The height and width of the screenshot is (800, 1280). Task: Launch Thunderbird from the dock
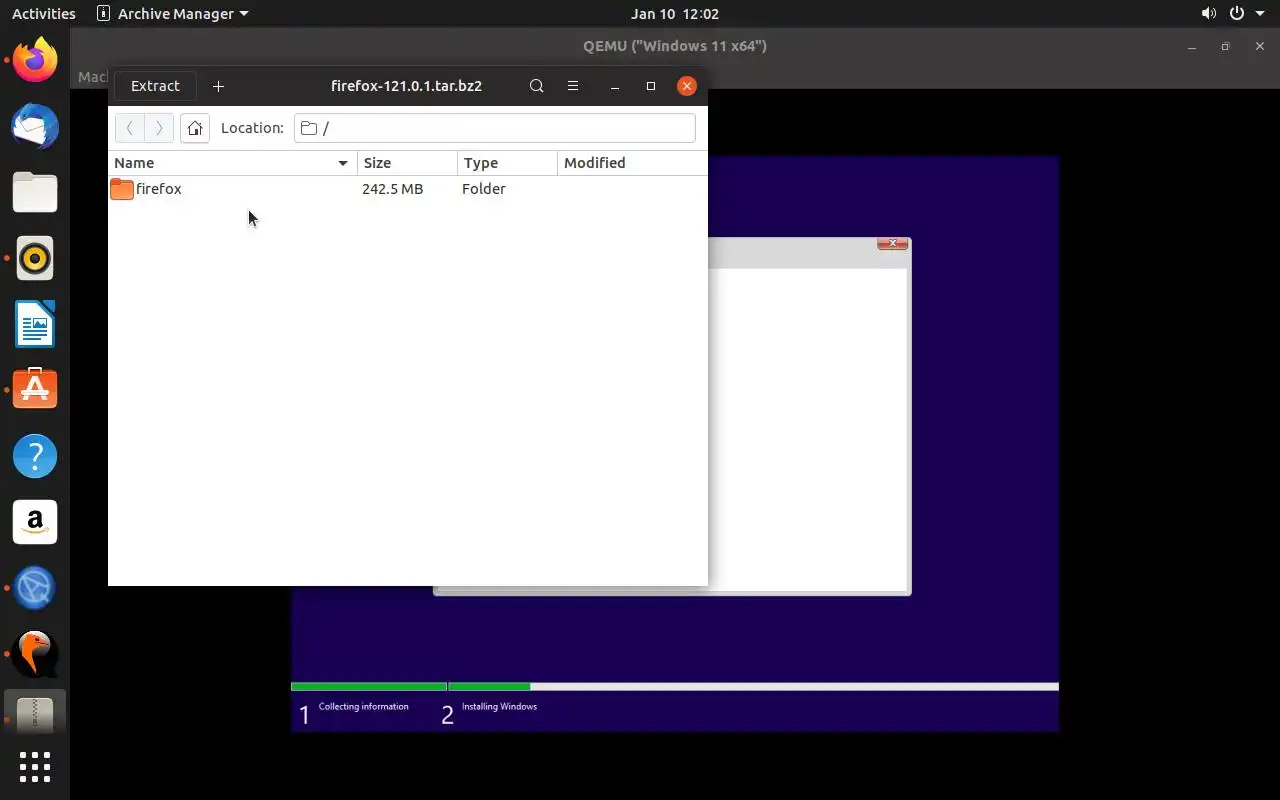click(35, 126)
